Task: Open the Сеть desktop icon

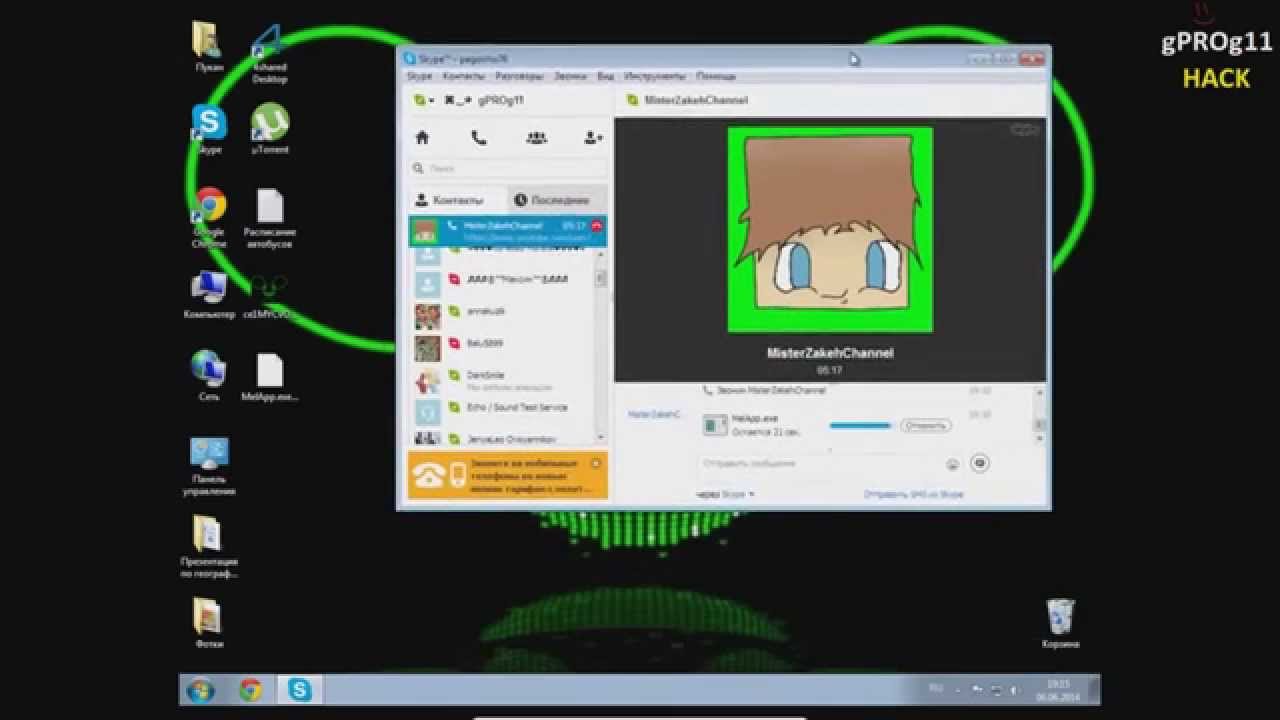Action: [209, 376]
